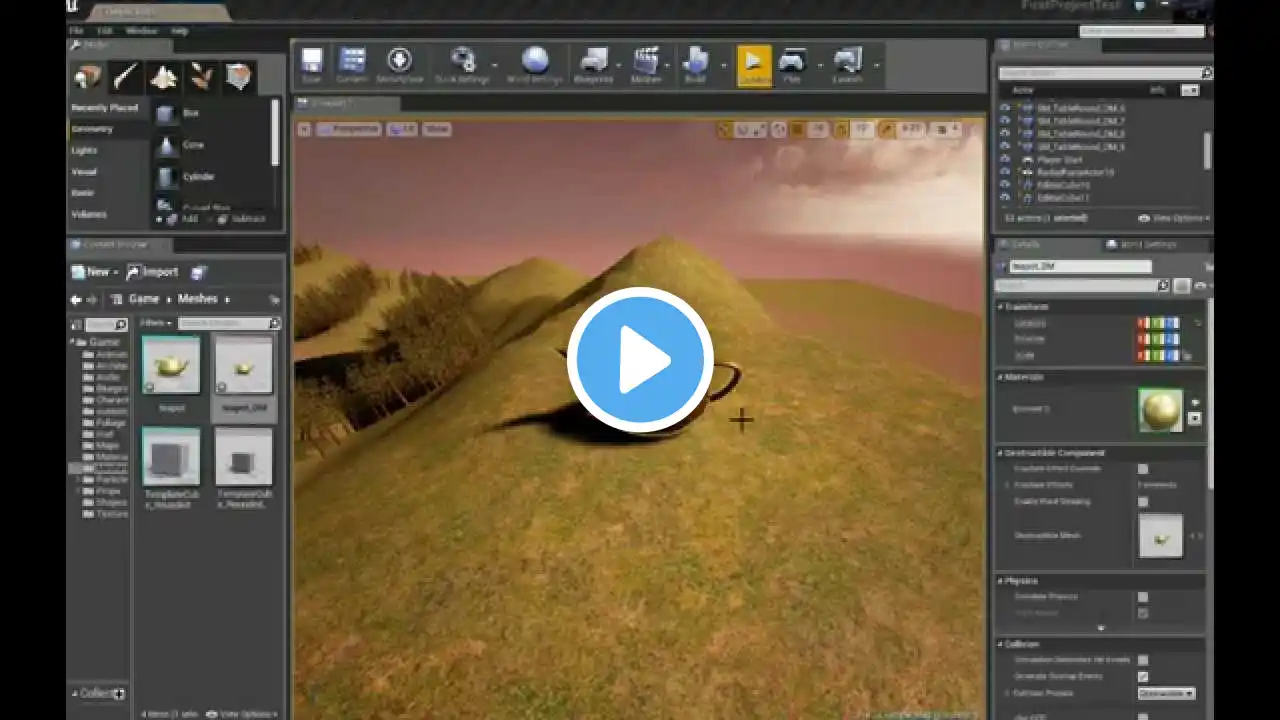The width and height of the screenshot is (1280, 720).
Task: Click the Box geometry brush icon
Action: click(x=166, y=114)
